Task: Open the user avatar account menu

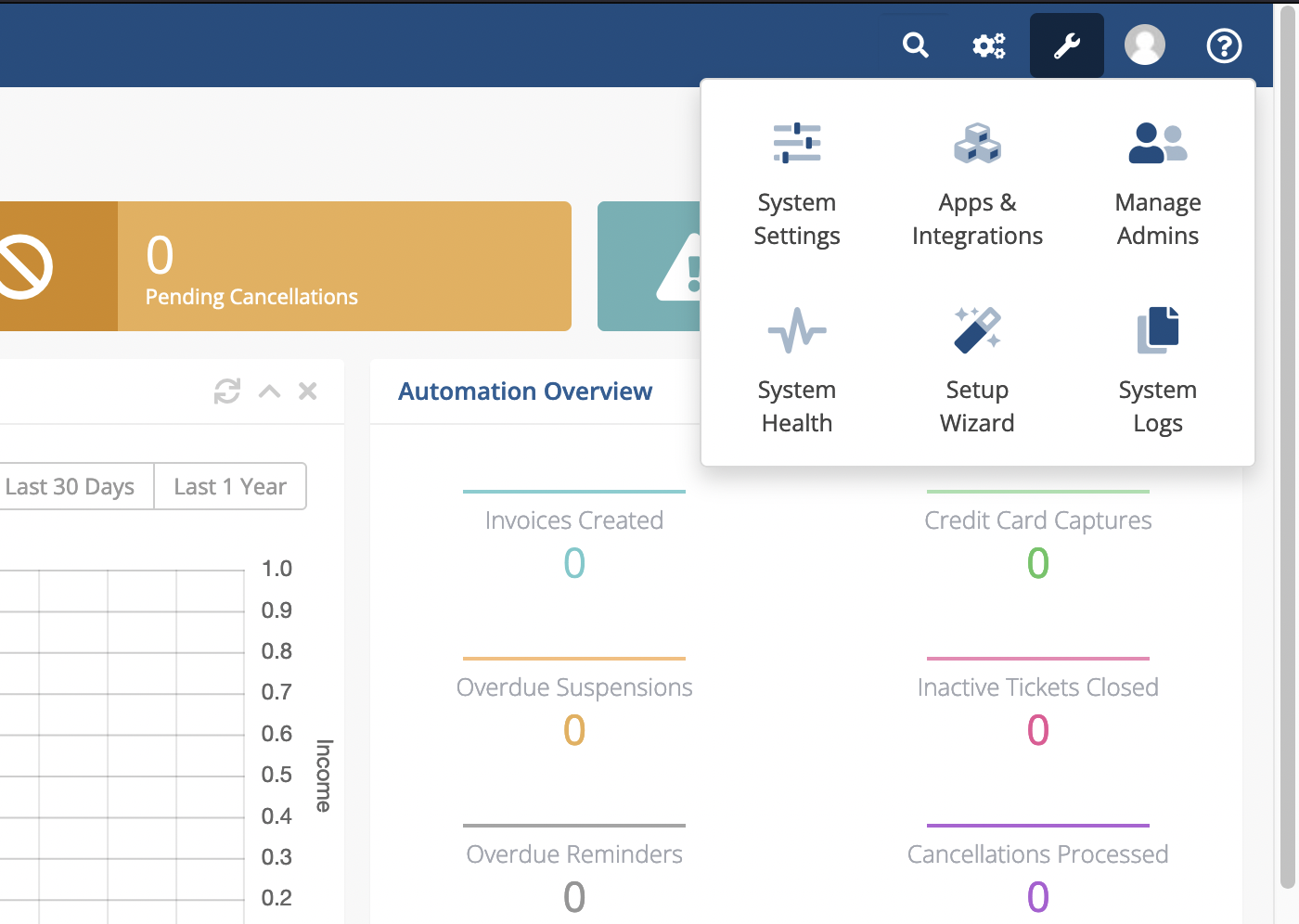Action: pos(1144,45)
